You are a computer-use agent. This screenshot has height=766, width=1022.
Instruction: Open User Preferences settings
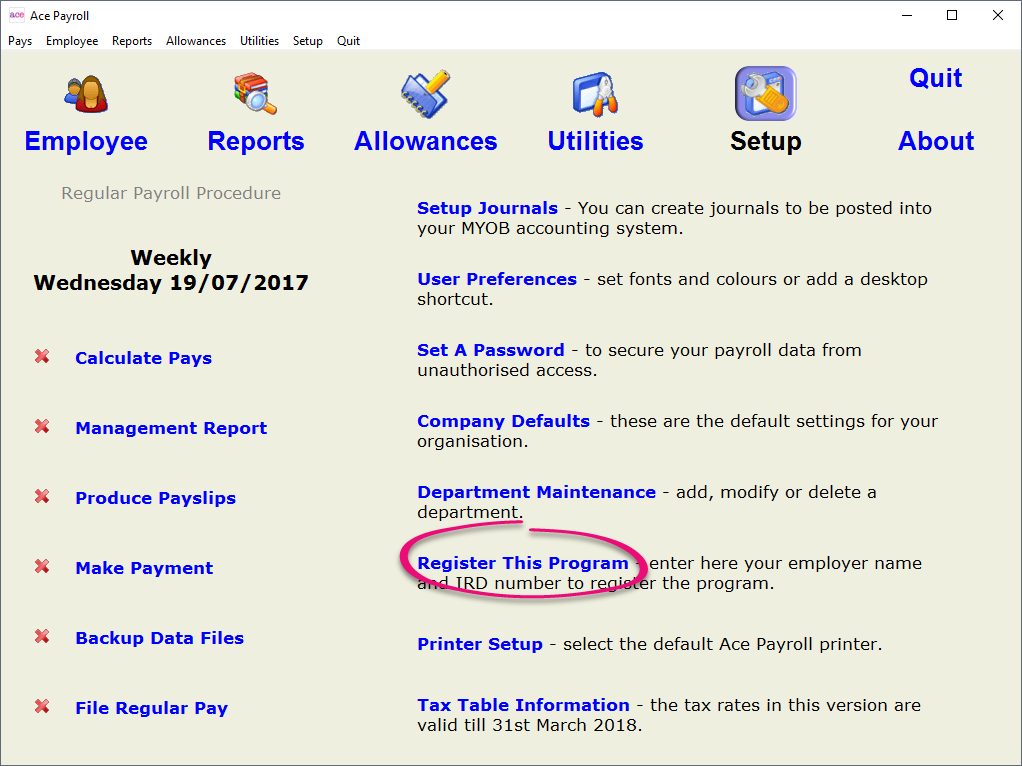tap(496, 279)
